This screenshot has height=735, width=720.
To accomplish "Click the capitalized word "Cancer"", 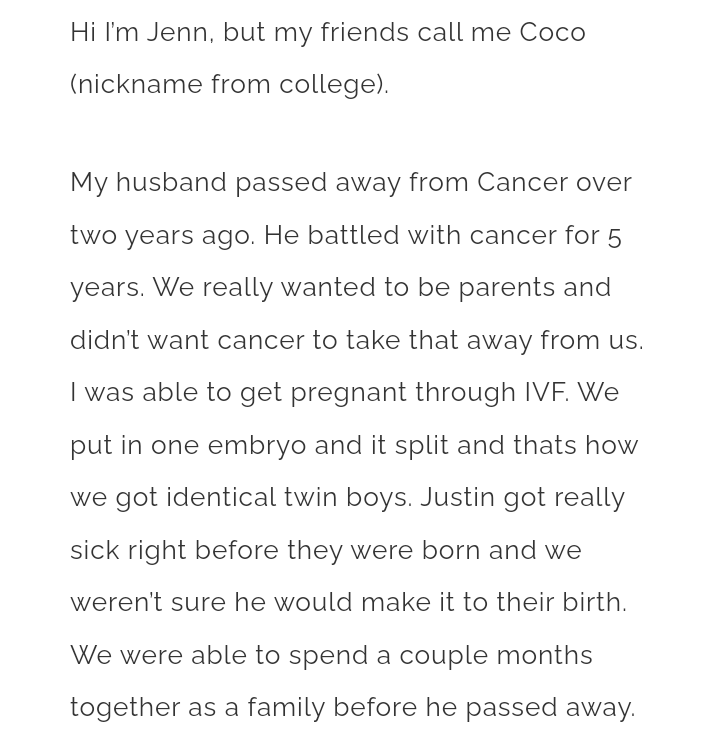I will click(522, 183).
